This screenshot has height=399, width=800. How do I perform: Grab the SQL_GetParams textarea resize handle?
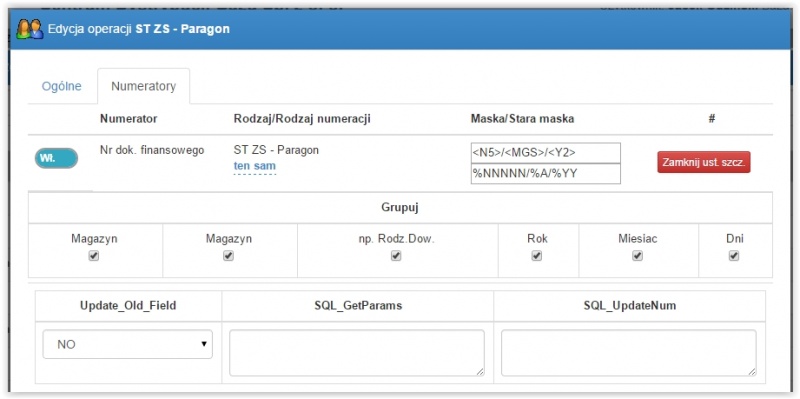tap(480, 372)
